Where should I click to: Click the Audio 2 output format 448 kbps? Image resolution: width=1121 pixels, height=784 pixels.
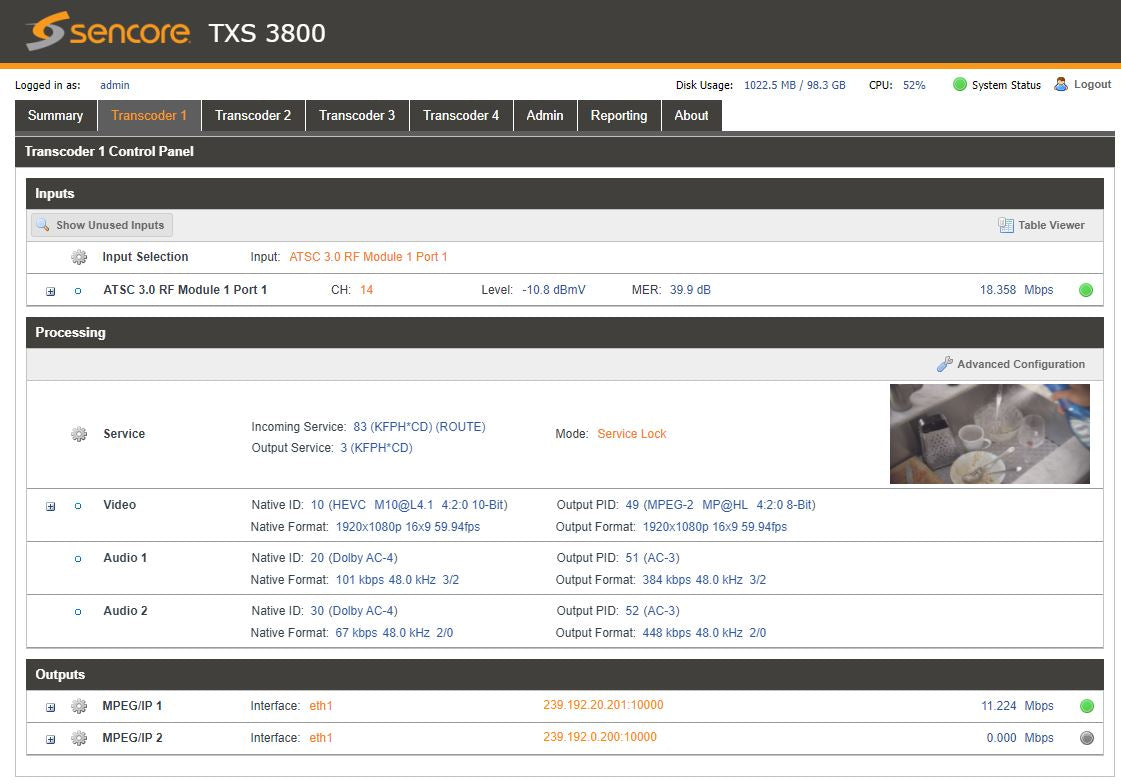pos(703,632)
